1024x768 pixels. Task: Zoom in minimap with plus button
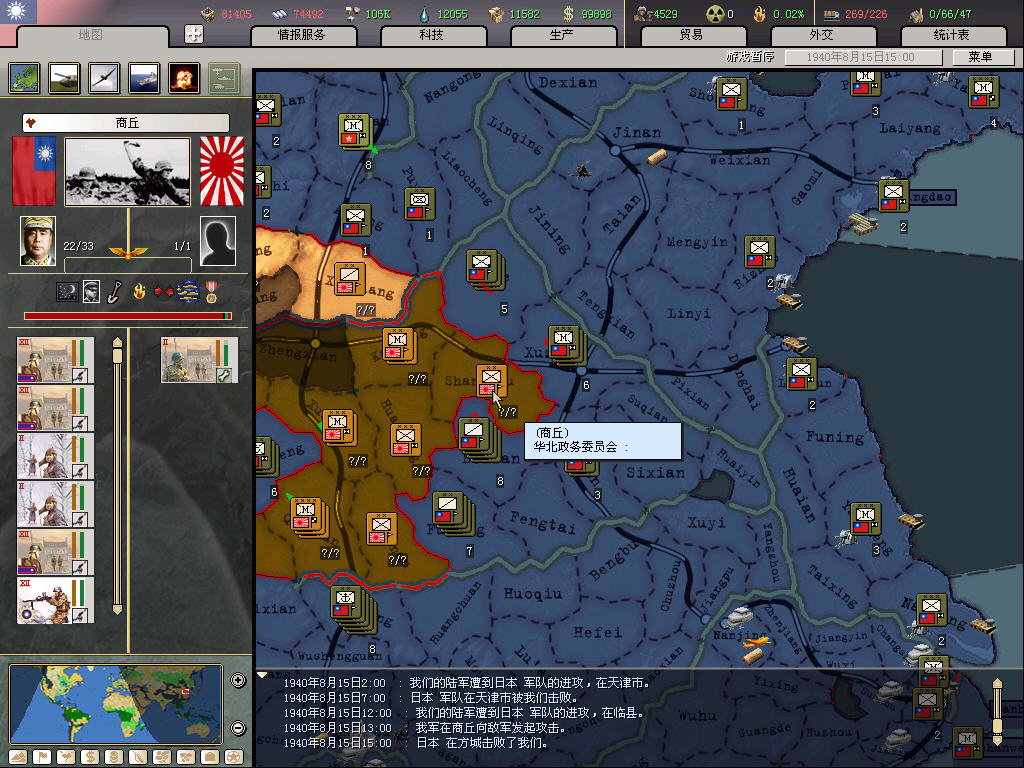(x=238, y=680)
